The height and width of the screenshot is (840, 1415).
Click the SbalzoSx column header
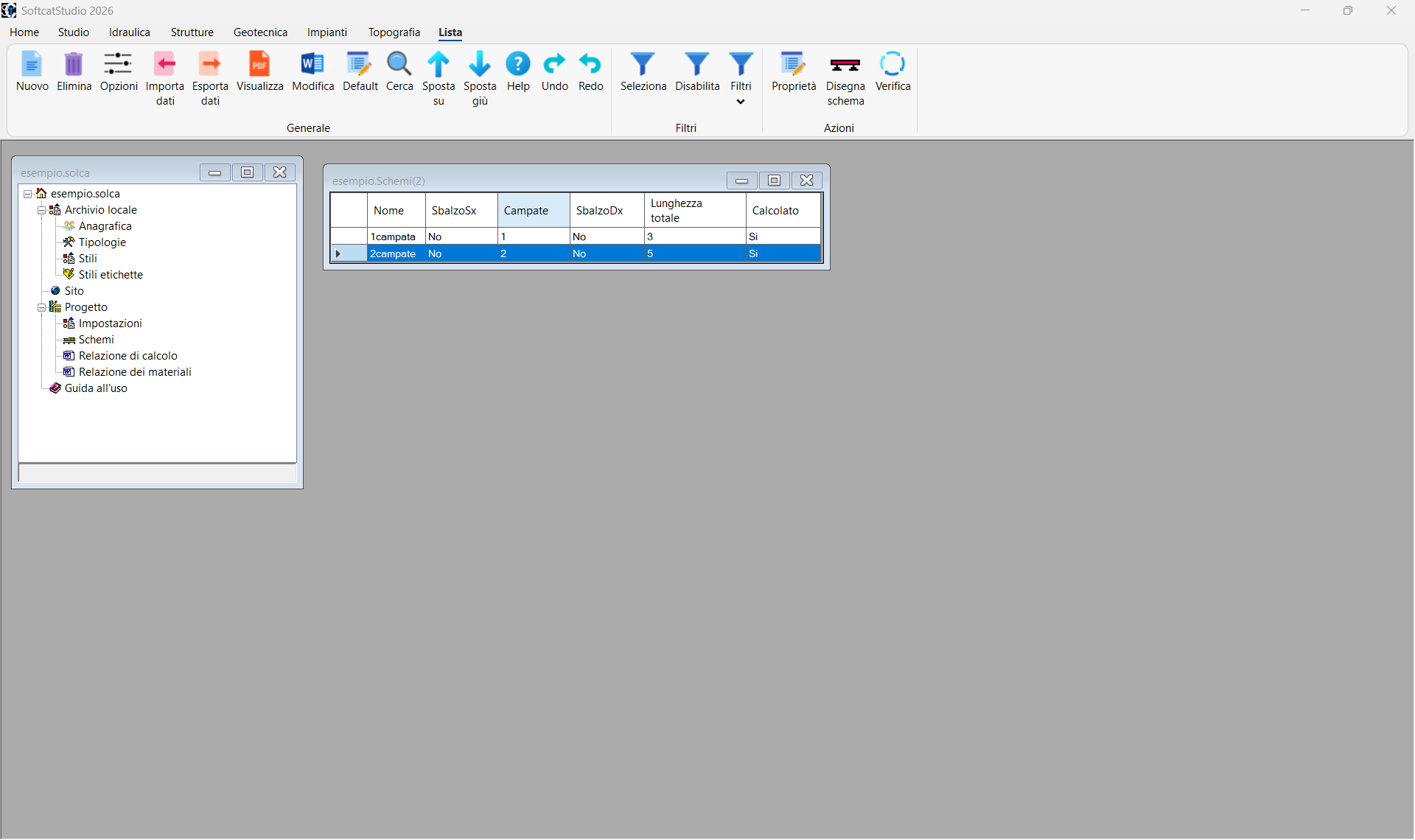461,211
